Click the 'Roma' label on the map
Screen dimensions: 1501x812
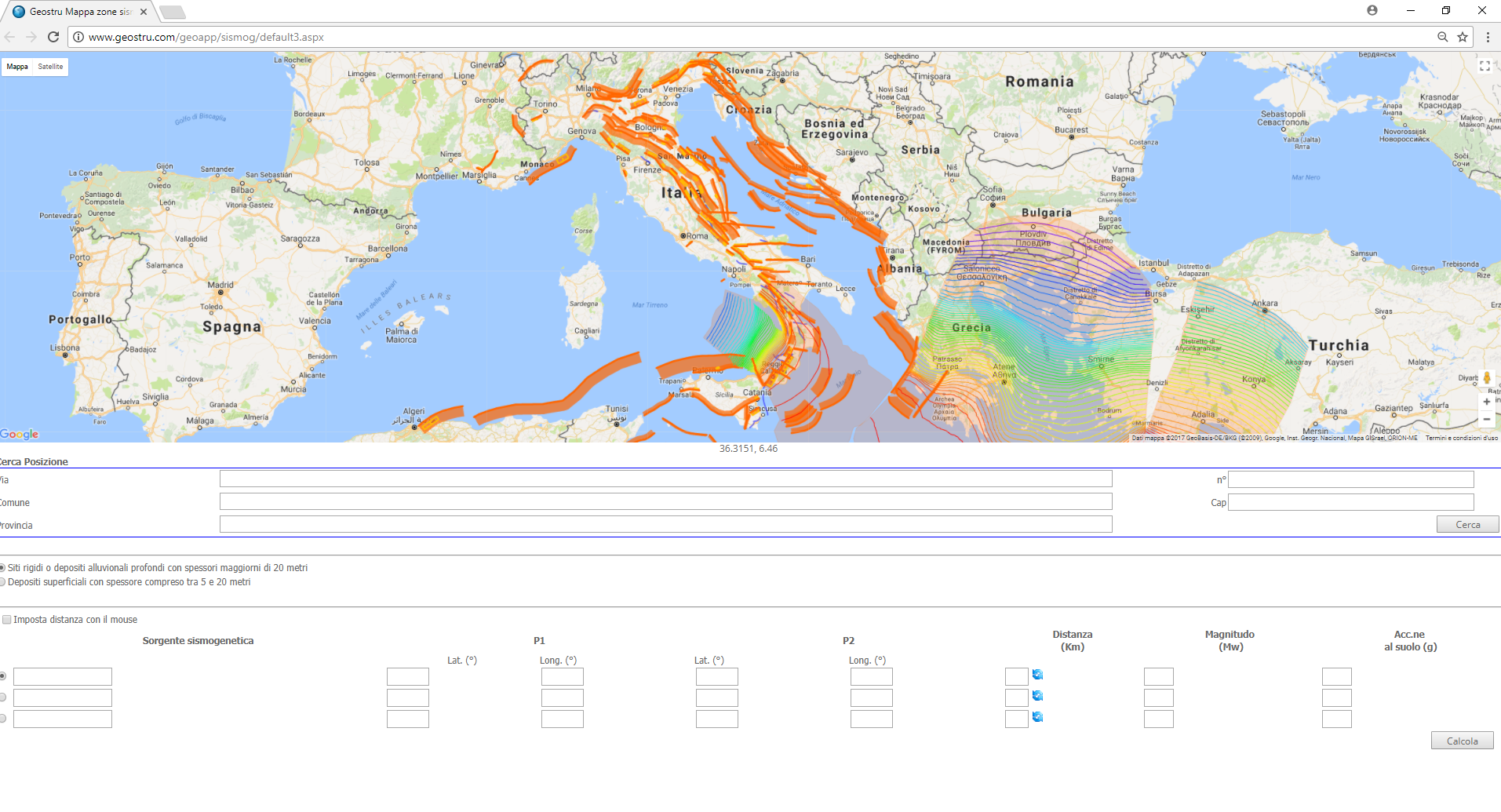tap(698, 236)
